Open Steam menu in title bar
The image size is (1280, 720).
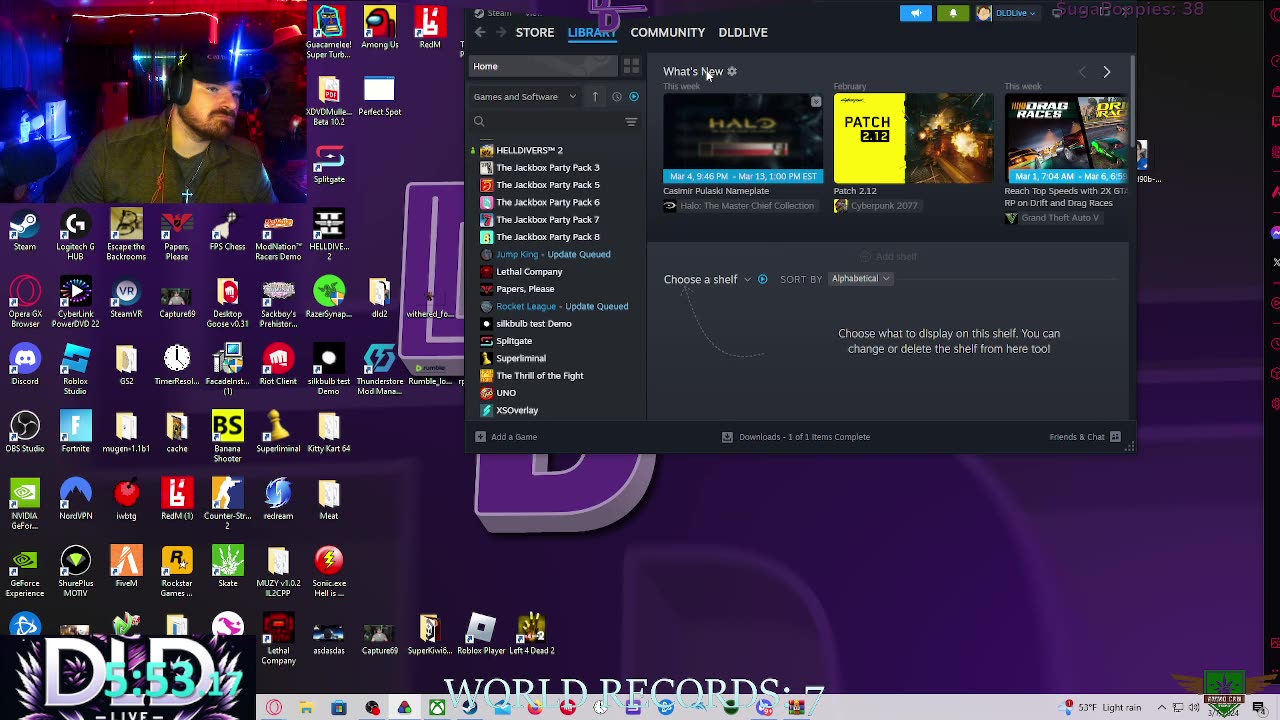493,13
